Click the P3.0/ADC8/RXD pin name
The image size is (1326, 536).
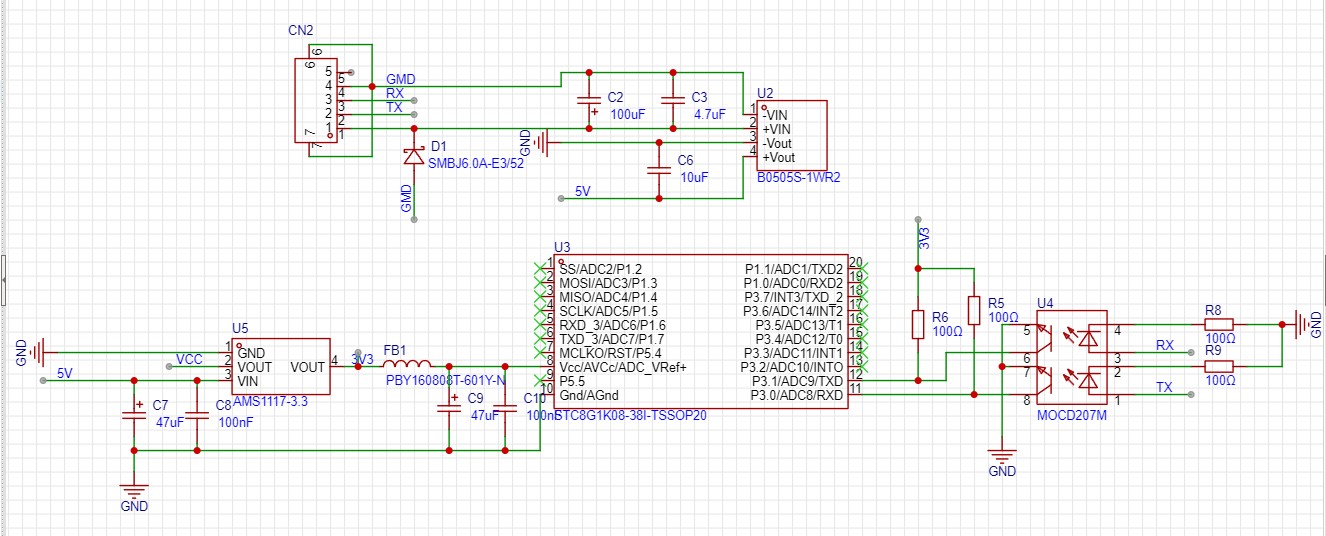[x=797, y=395]
